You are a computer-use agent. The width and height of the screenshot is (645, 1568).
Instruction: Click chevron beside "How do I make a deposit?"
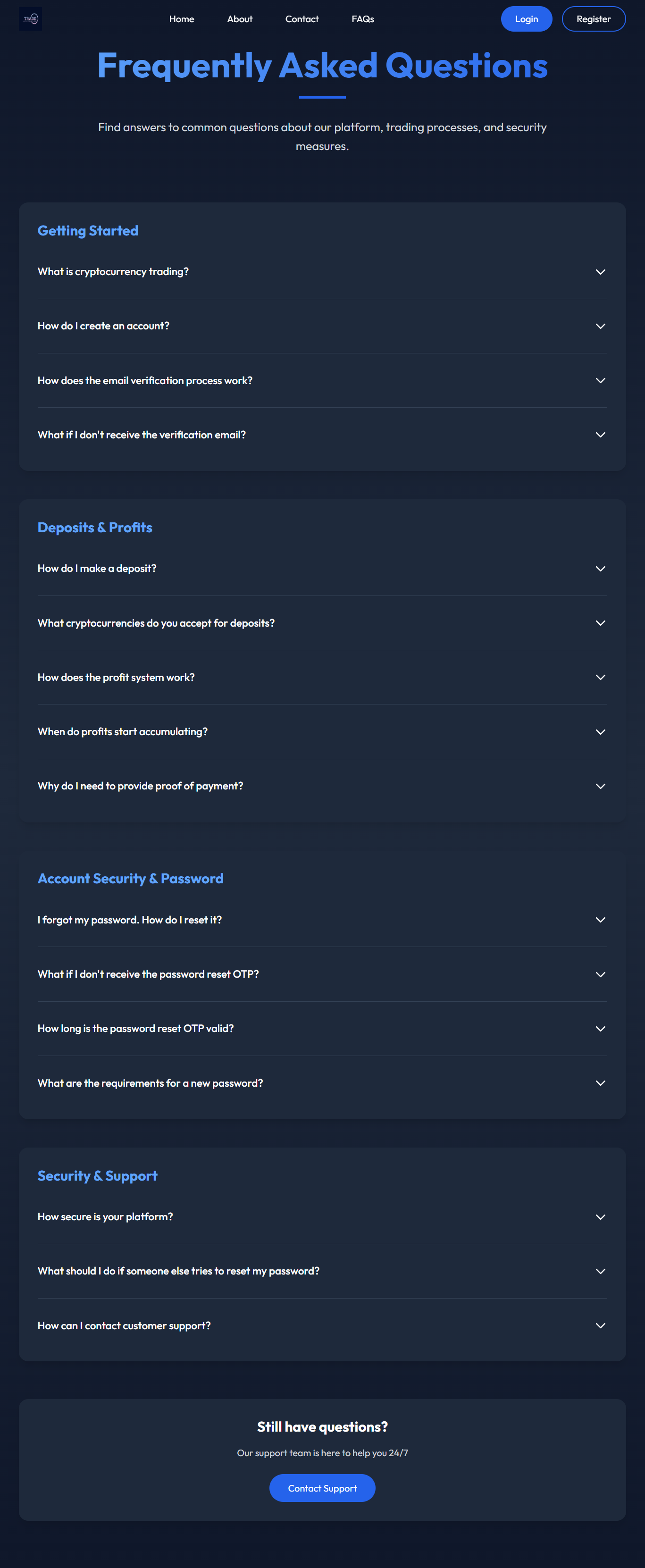pos(600,569)
